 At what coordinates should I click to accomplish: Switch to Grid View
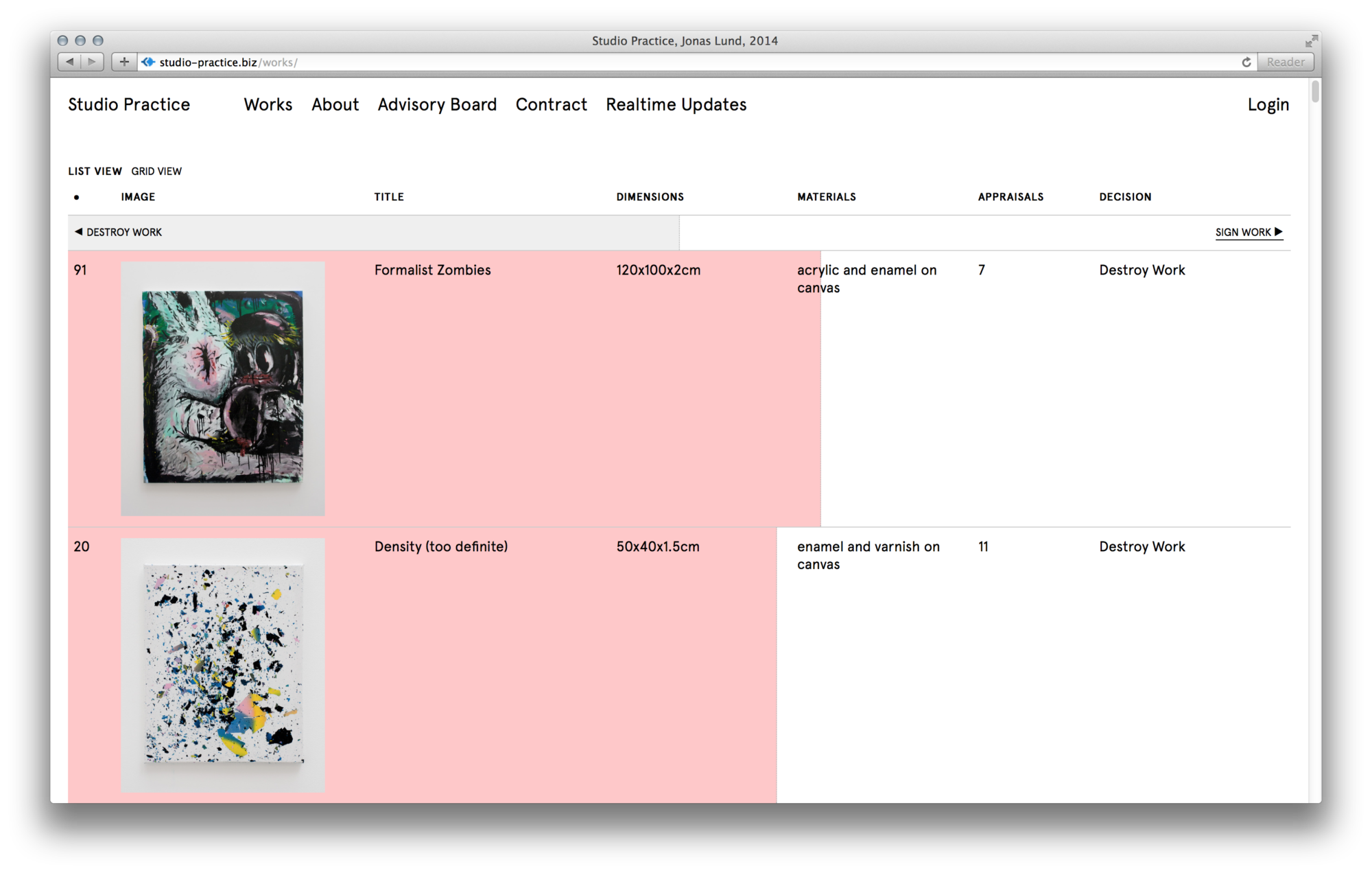tap(156, 172)
